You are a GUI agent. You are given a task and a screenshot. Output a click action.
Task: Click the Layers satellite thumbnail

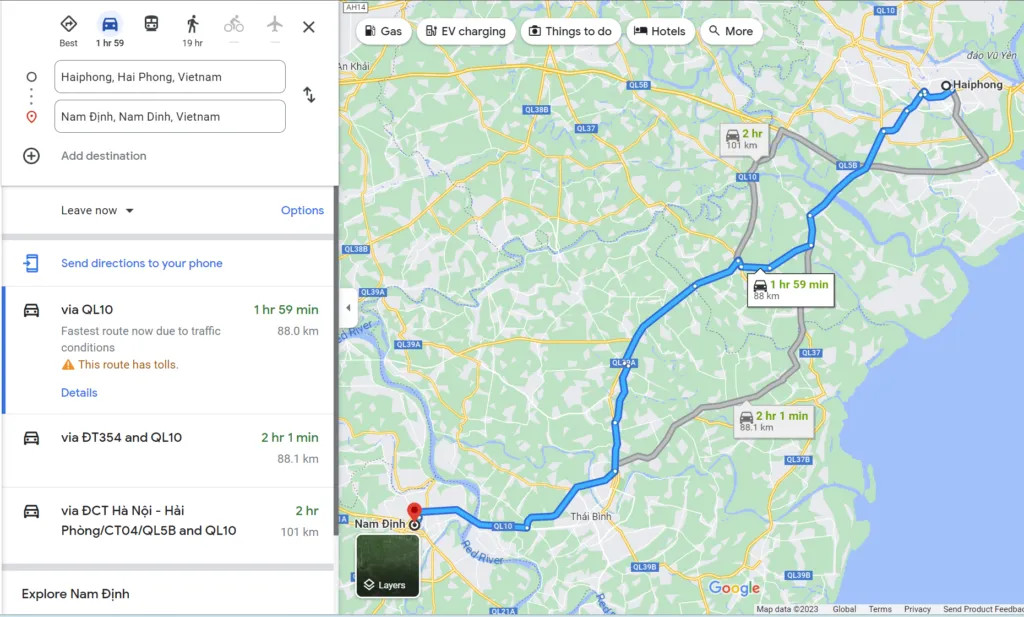click(387, 565)
